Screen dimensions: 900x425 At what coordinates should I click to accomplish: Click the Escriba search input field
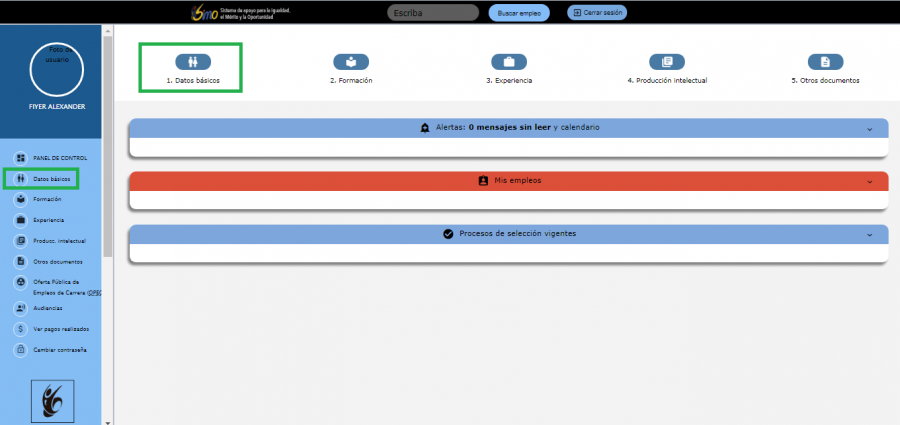pyautogui.click(x=432, y=13)
